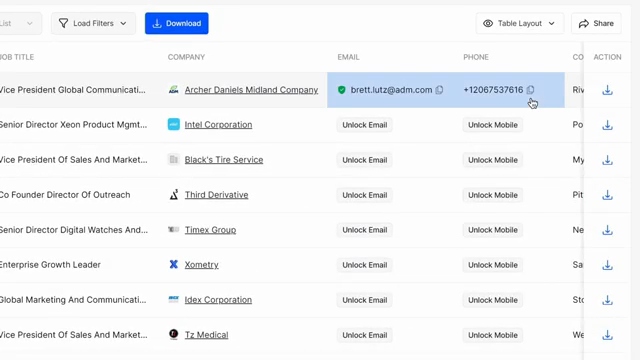Copy phone number +12067537616 icon
Viewport: 640px width, 360px height.
530,90
